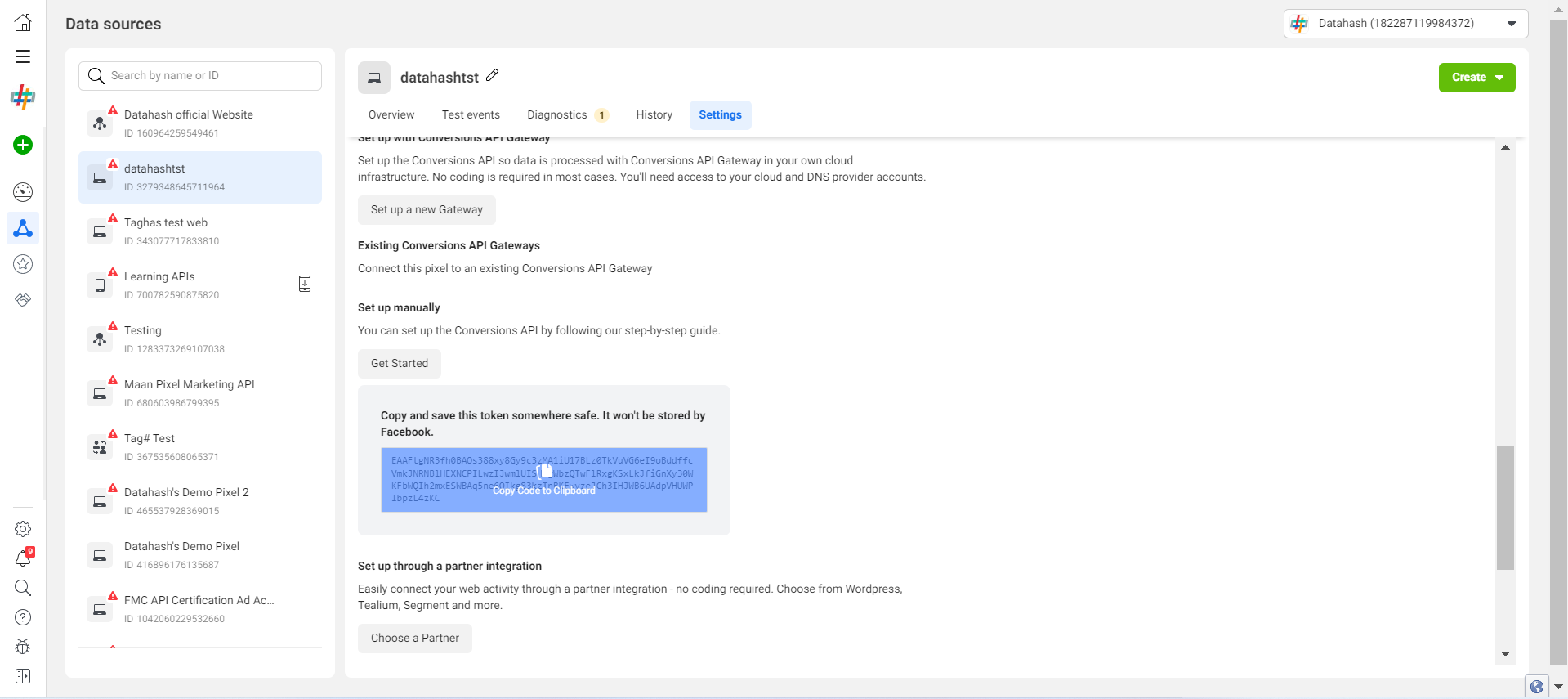Click Set up a new Gateway button
This screenshot has height=699, width=1568.
pyautogui.click(x=427, y=210)
